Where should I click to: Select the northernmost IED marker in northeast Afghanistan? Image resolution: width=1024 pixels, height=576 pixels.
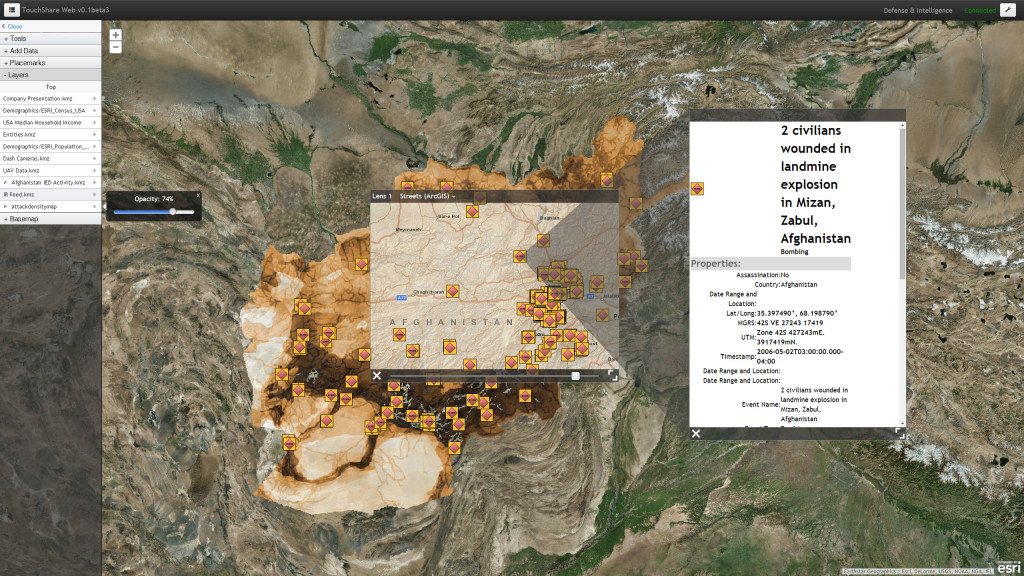[607, 180]
